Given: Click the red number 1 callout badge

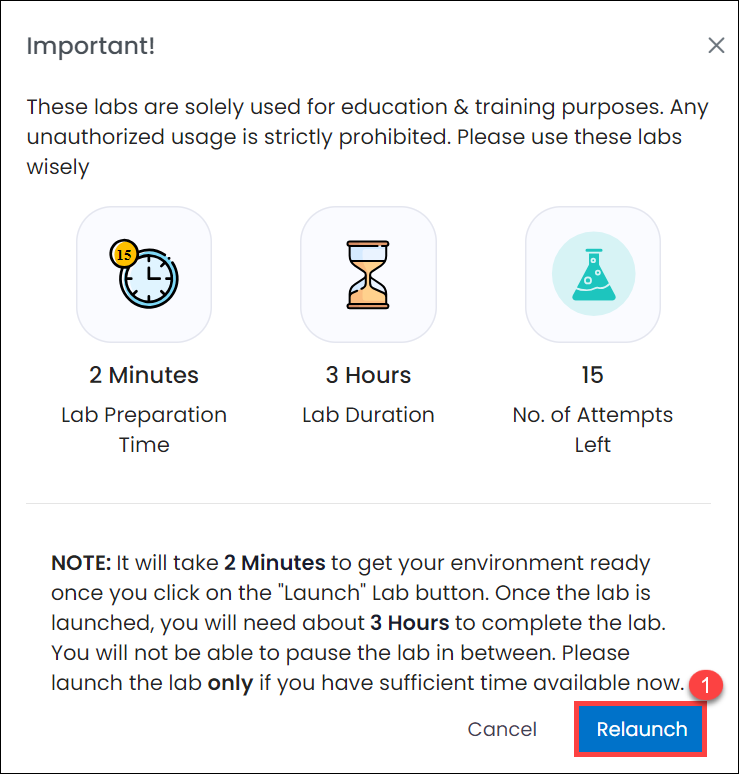Looking at the screenshot, I should pyautogui.click(x=705, y=685).
